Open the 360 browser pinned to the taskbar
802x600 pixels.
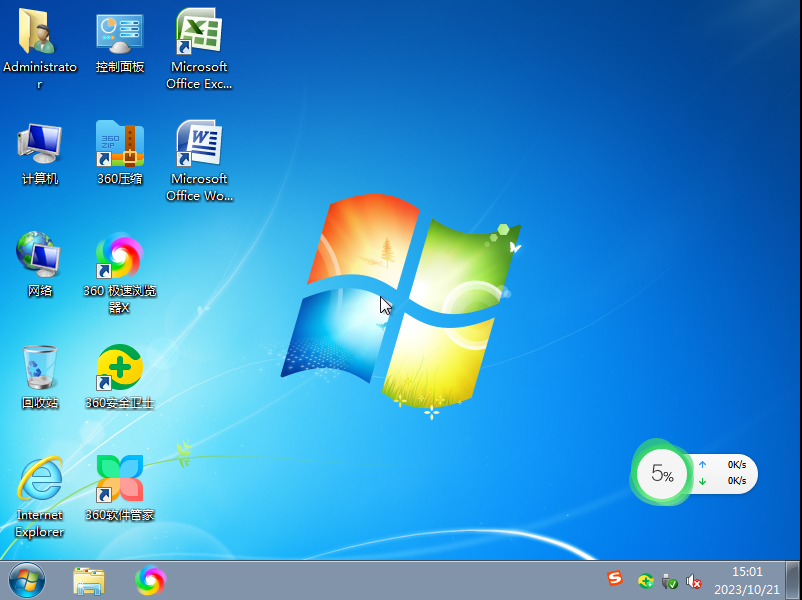point(150,580)
